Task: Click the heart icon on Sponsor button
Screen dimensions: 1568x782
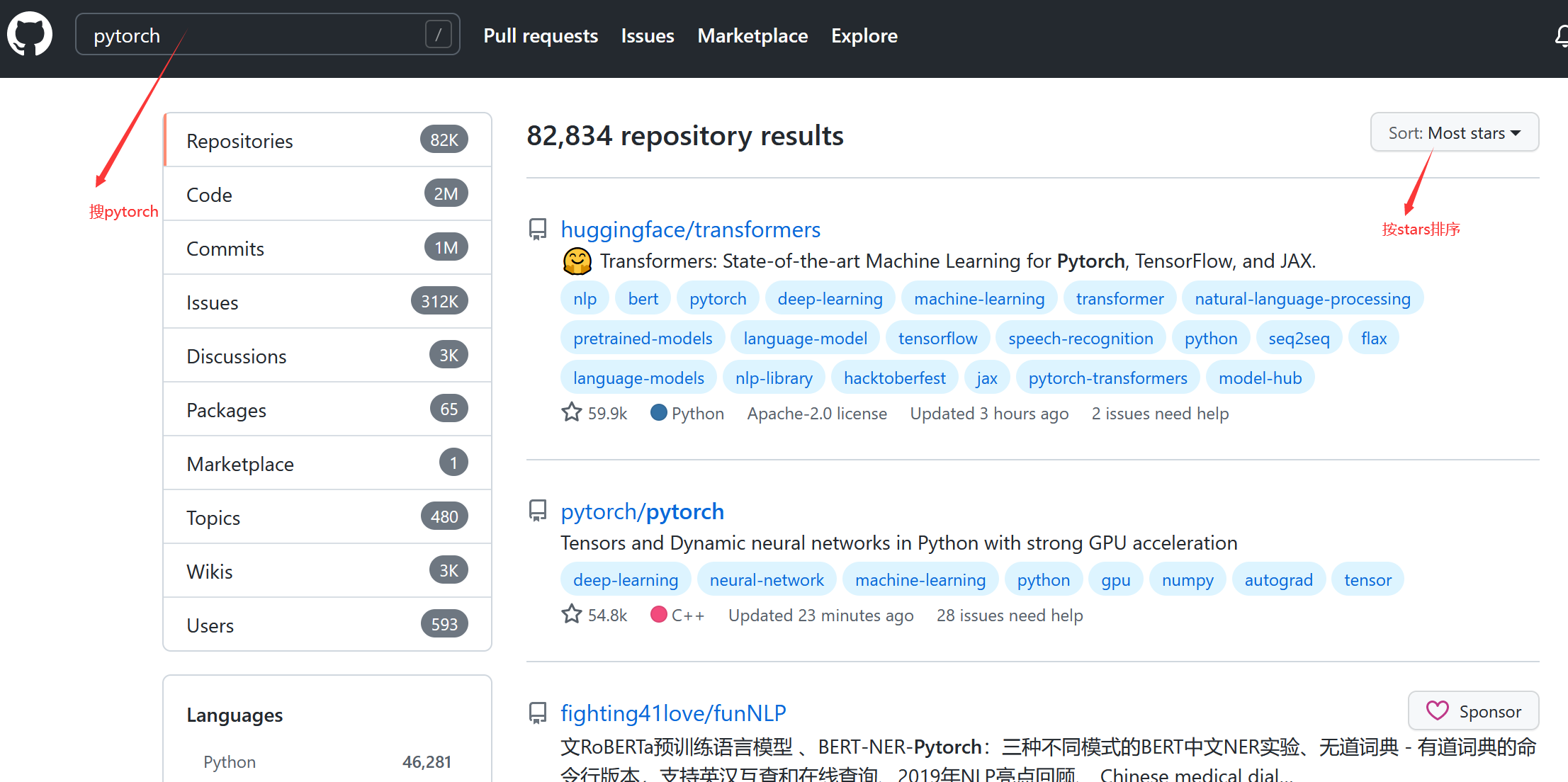Action: [x=1437, y=710]
